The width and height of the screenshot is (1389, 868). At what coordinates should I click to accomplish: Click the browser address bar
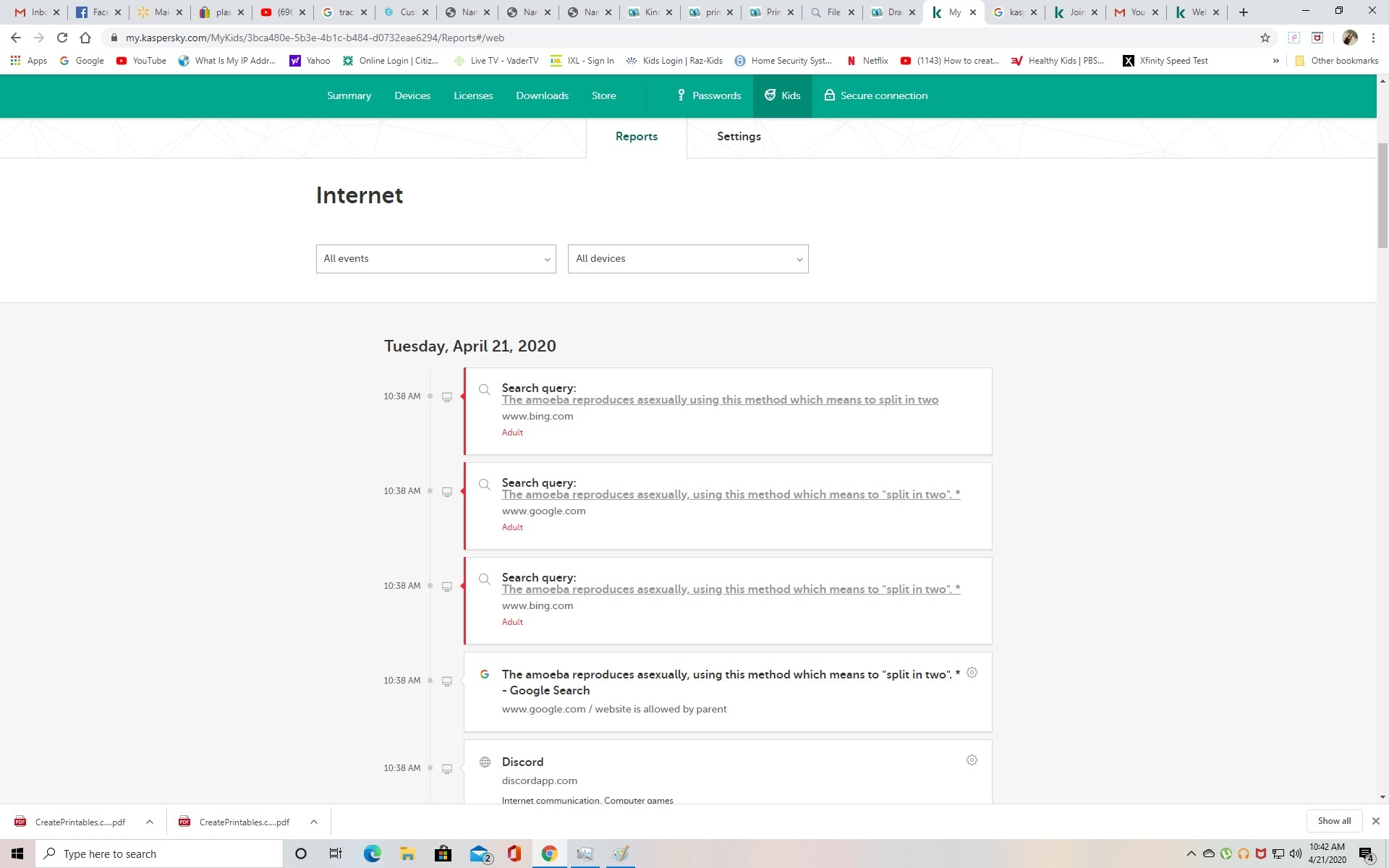click(680, 38)
